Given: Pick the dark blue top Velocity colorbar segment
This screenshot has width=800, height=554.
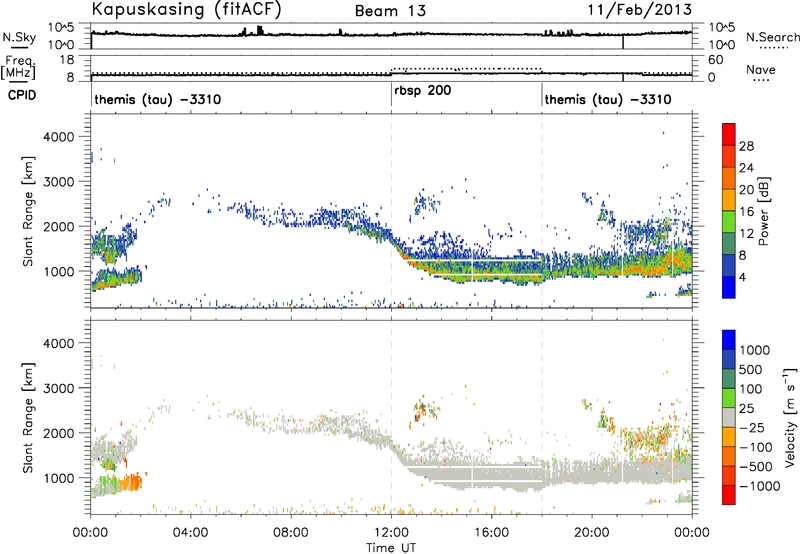Looking at the screenshot, I should click(729, 340).
